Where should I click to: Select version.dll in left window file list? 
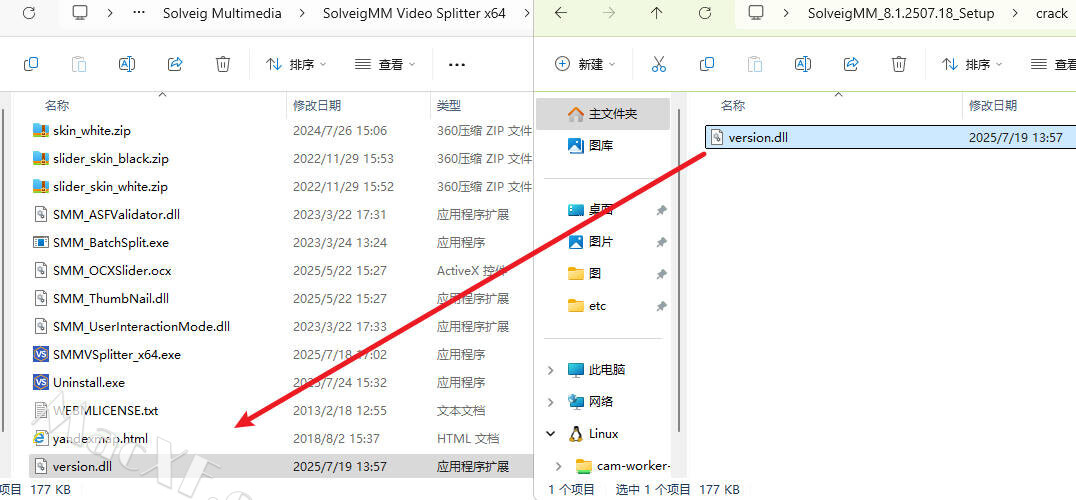[280, 466]
